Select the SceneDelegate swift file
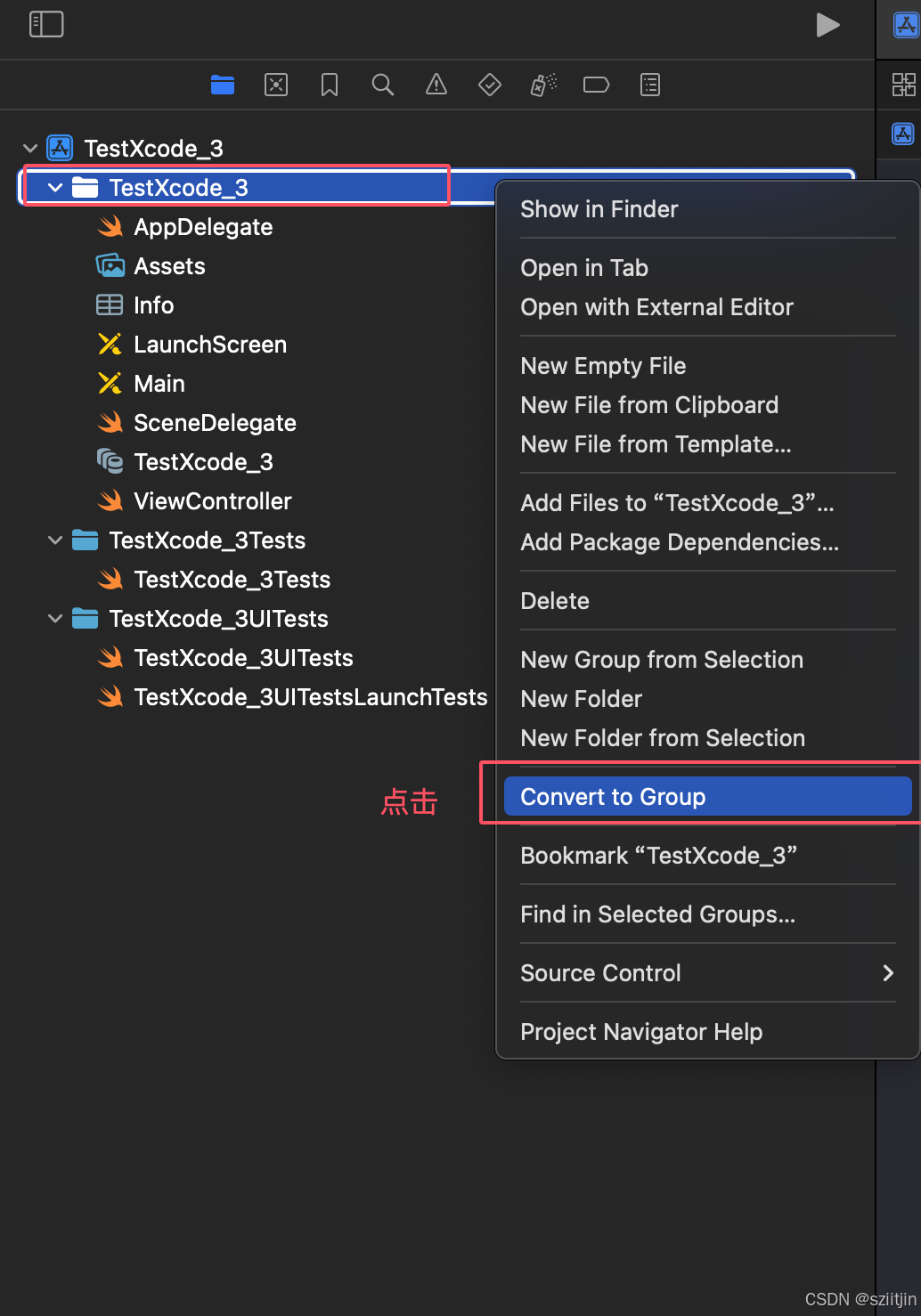 [215, 422]
